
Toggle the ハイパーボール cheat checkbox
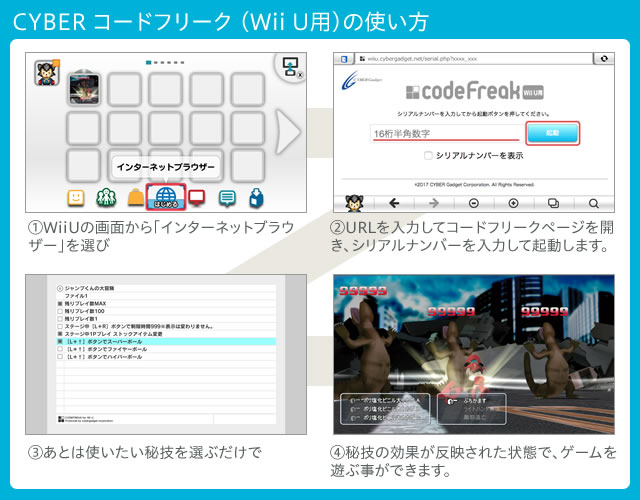tap(60, 357)
